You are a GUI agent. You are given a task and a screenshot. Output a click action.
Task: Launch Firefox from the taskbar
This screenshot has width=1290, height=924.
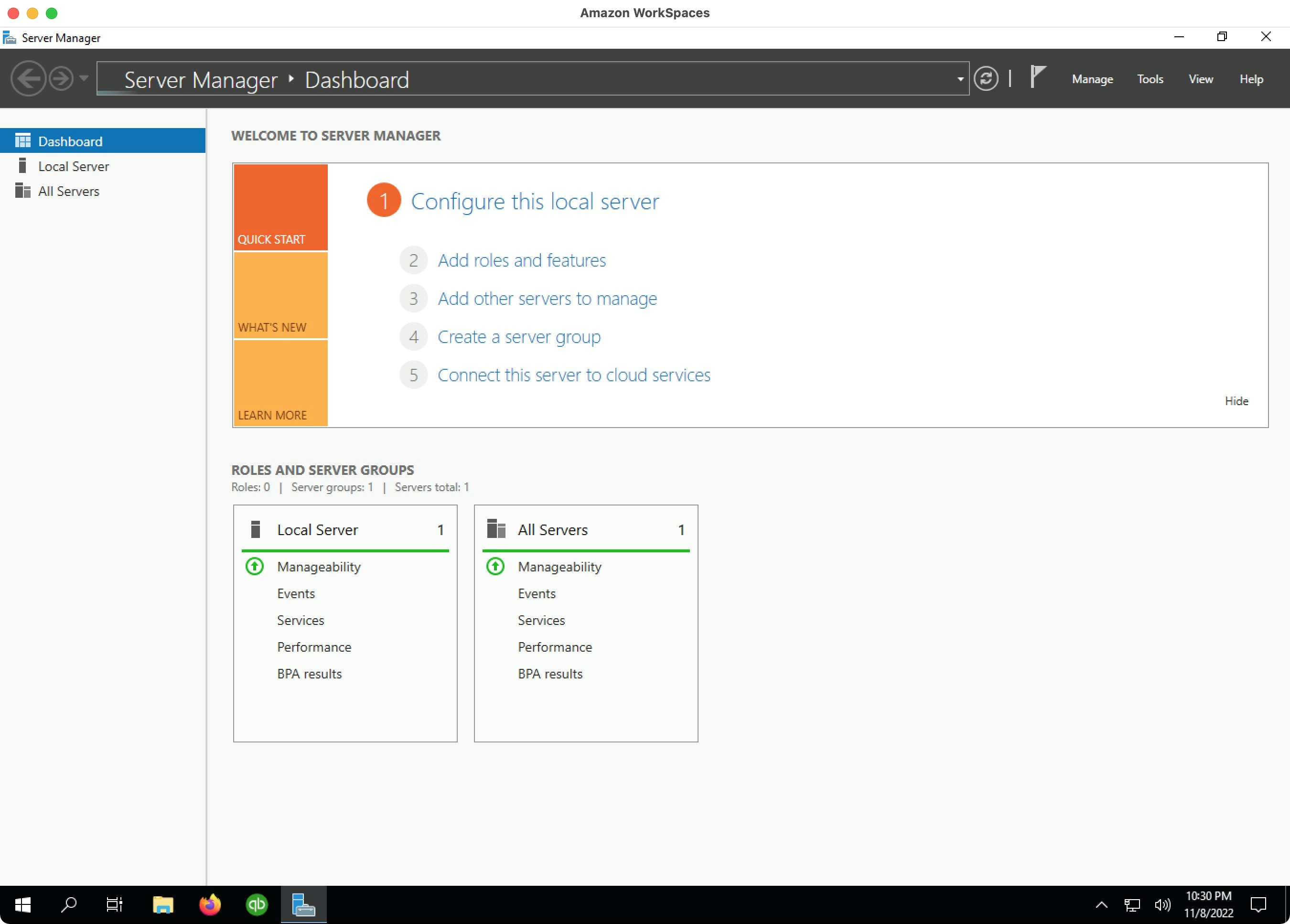tap(210, 905)
